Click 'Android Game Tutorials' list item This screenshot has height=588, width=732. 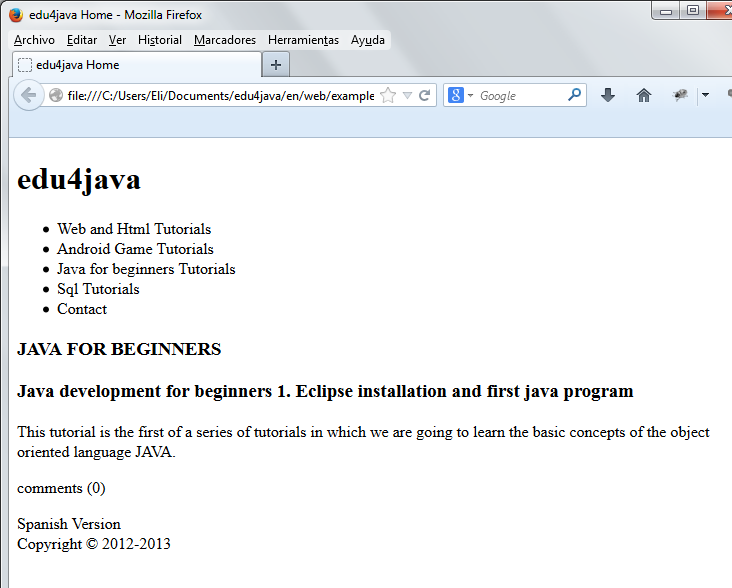pos(135,249)
